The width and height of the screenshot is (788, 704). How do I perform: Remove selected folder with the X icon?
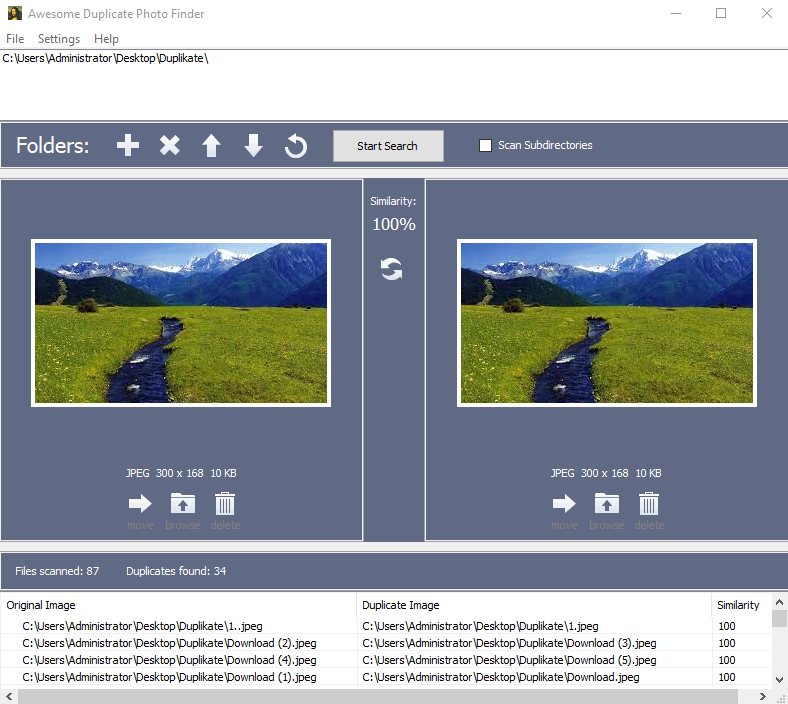coord(170,146)
